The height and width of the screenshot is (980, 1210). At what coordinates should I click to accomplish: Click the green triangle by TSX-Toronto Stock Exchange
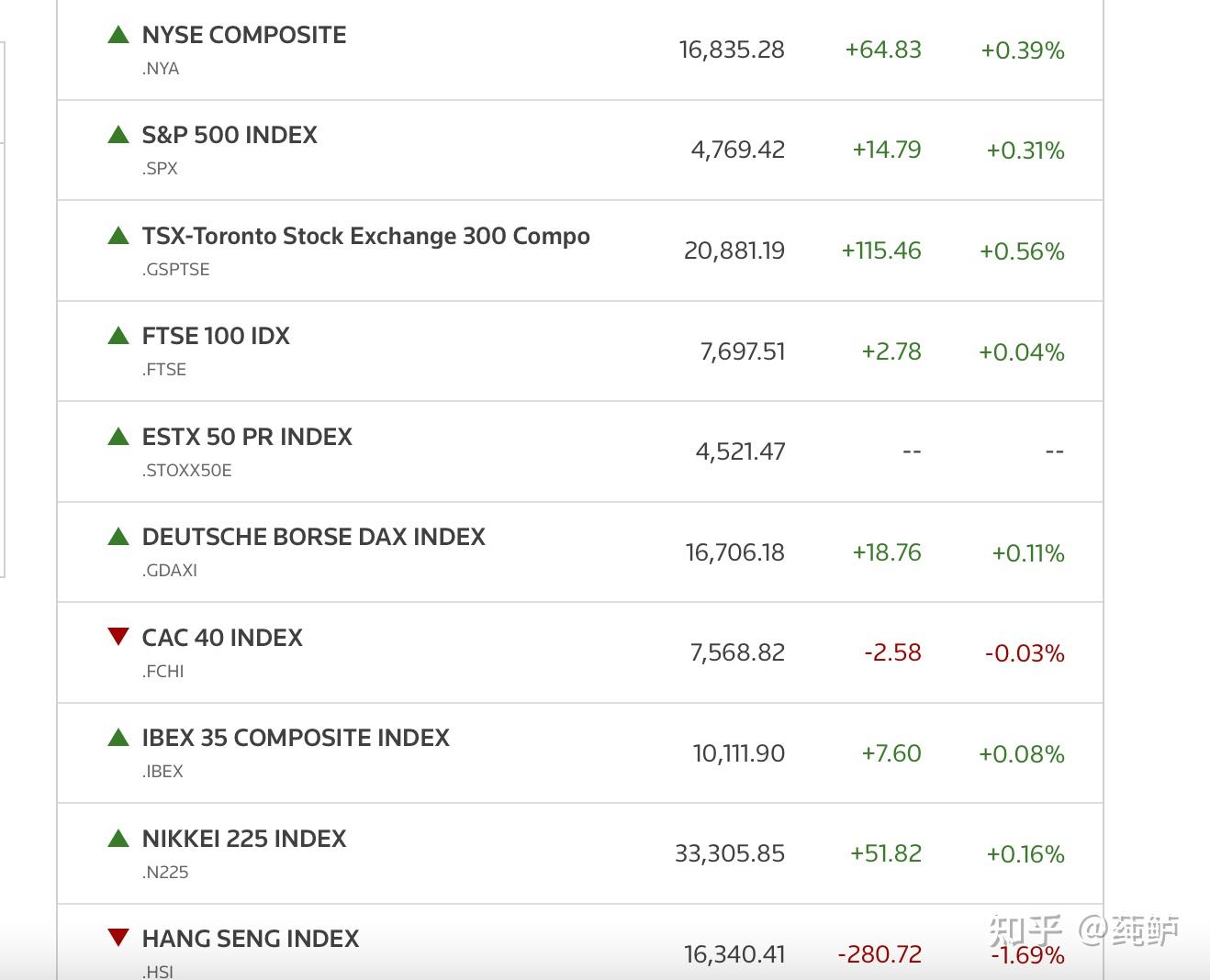pyautogui.click(x=118, y=236)
